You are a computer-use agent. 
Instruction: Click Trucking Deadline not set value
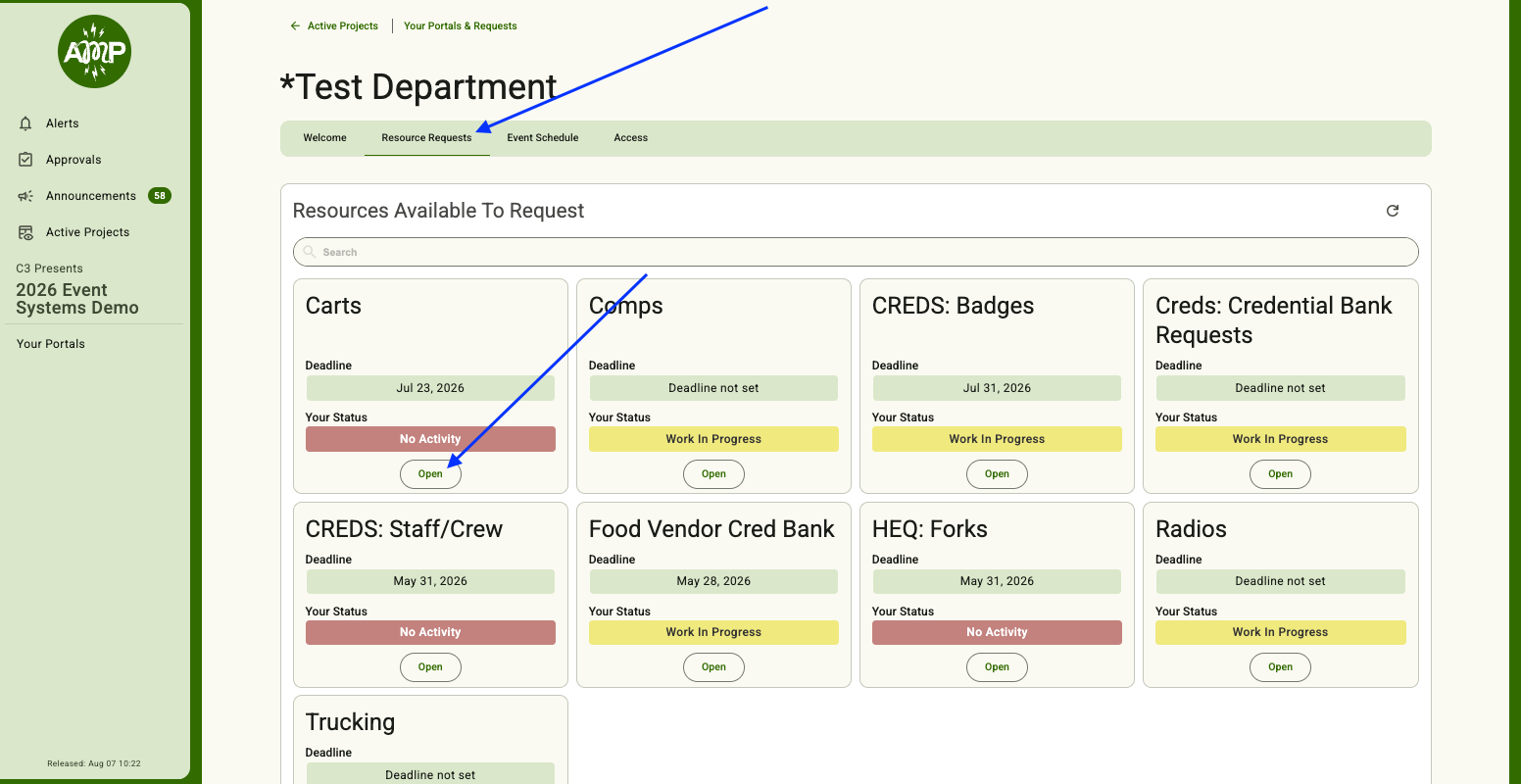[430, 774]
